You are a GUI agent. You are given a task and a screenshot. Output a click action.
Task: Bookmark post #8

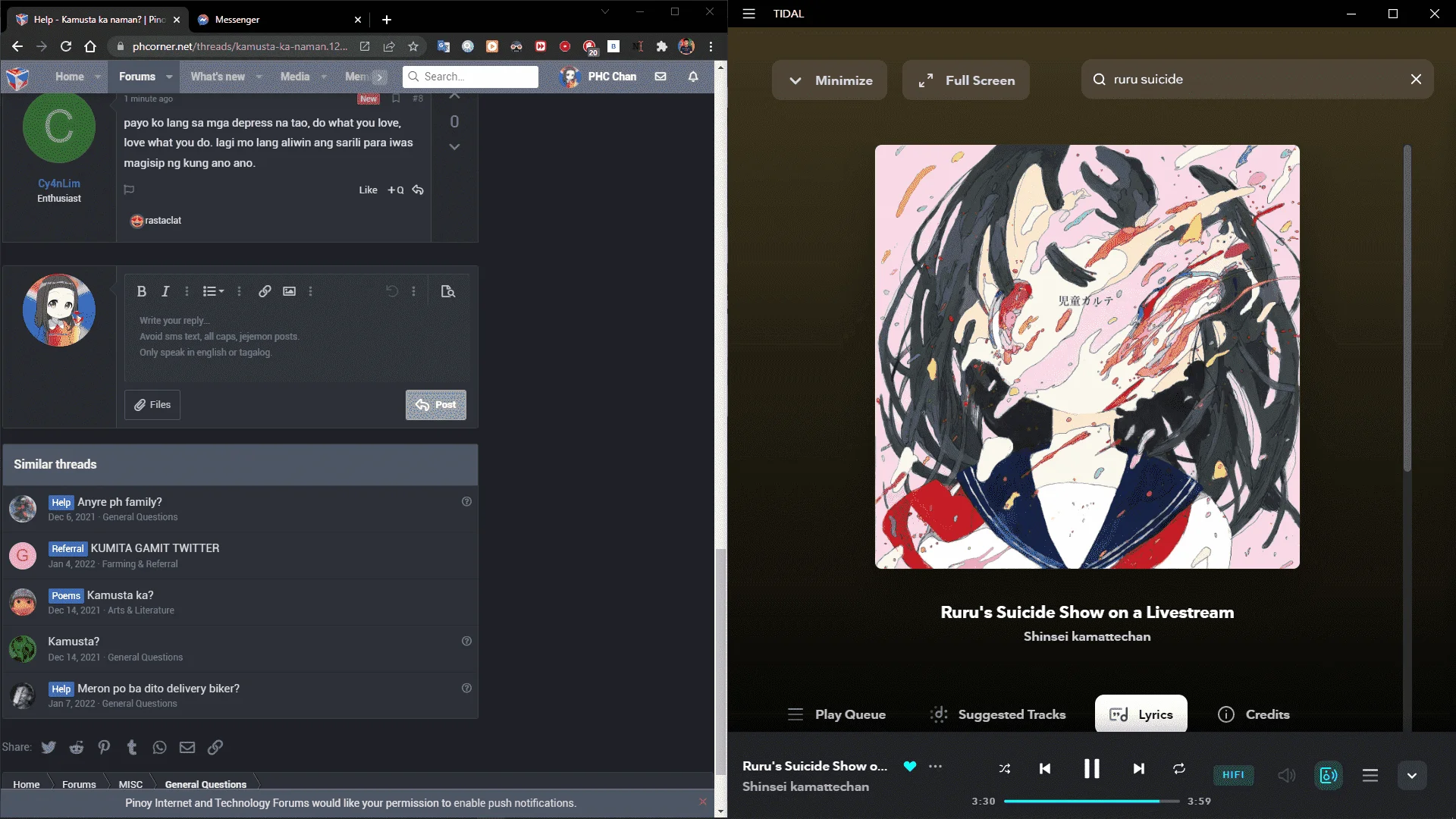396,99
